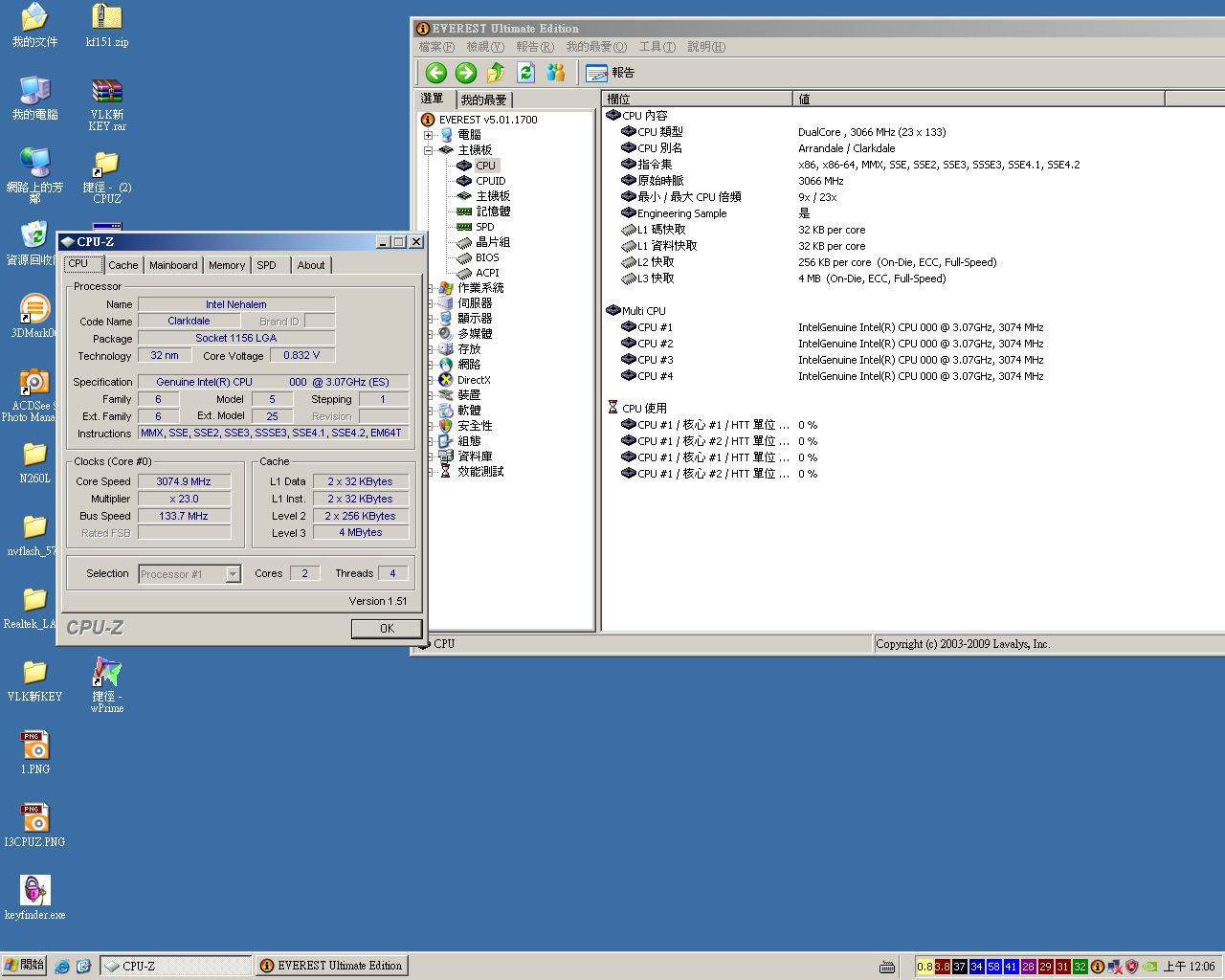Image resolution: width=1225 pixels, height=980 pixels.
Task: Switch to the 我的最愛 tab in the EVEREST sidebar
Action: pyautogui.click(x=483, y=100)
